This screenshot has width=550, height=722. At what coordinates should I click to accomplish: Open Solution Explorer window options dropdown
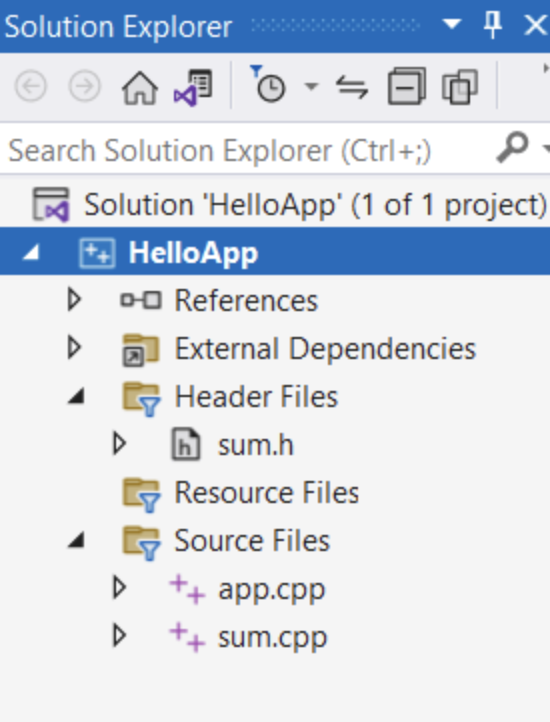[451, 23]
